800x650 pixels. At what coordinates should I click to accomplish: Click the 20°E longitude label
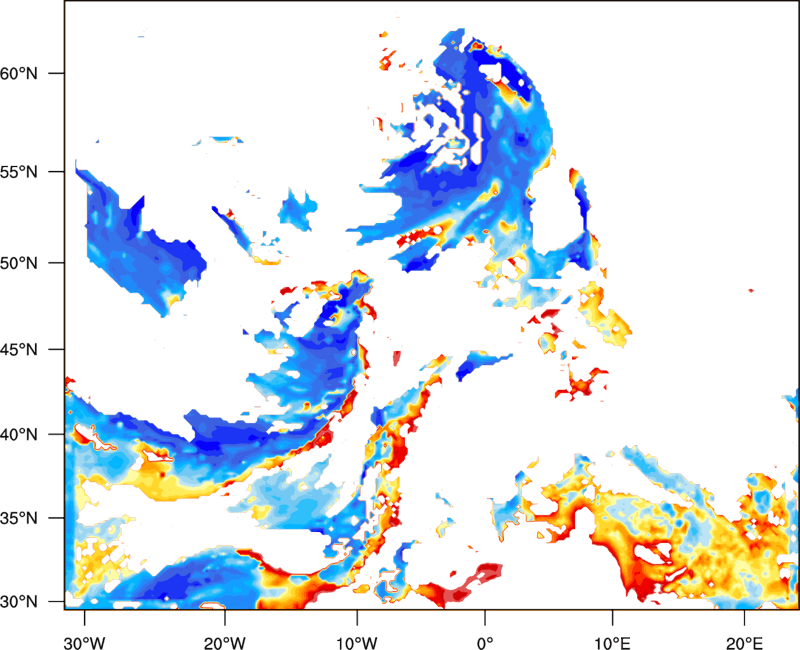coord(744,642)
